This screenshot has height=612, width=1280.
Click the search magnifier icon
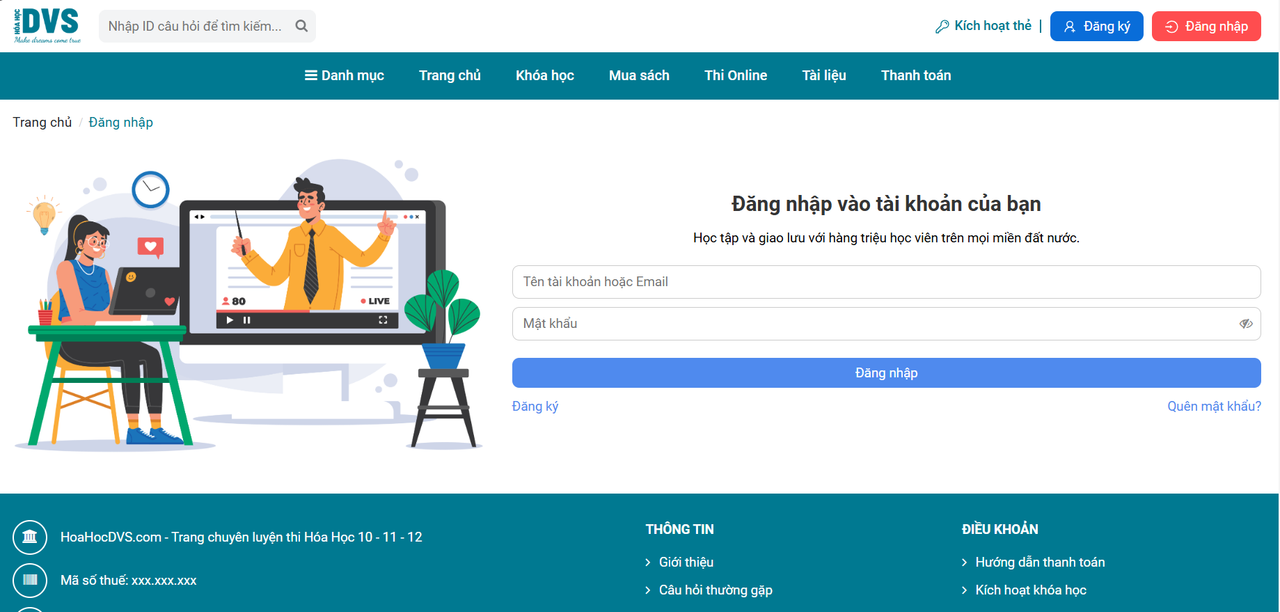tap(302, 26)
